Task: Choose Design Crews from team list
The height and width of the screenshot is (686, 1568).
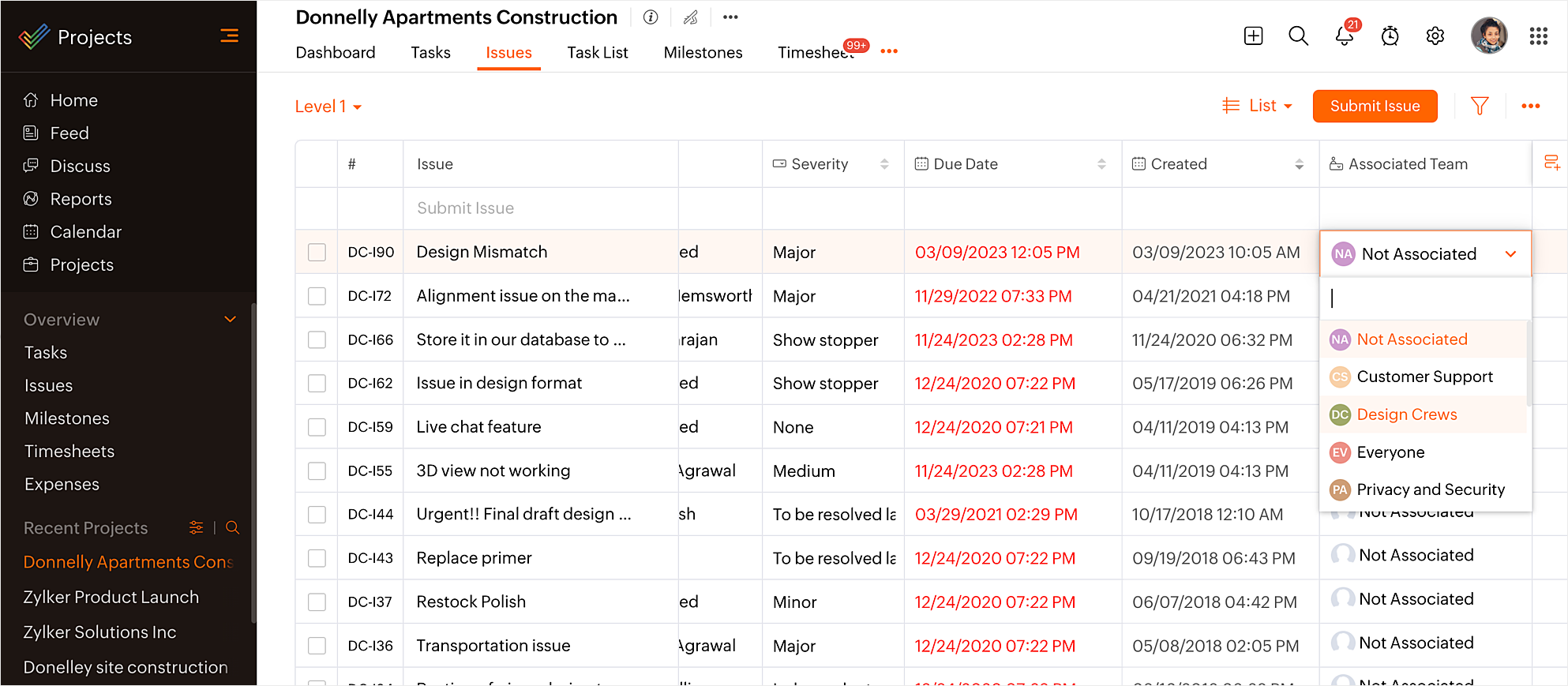Action: coord(1406,414)
